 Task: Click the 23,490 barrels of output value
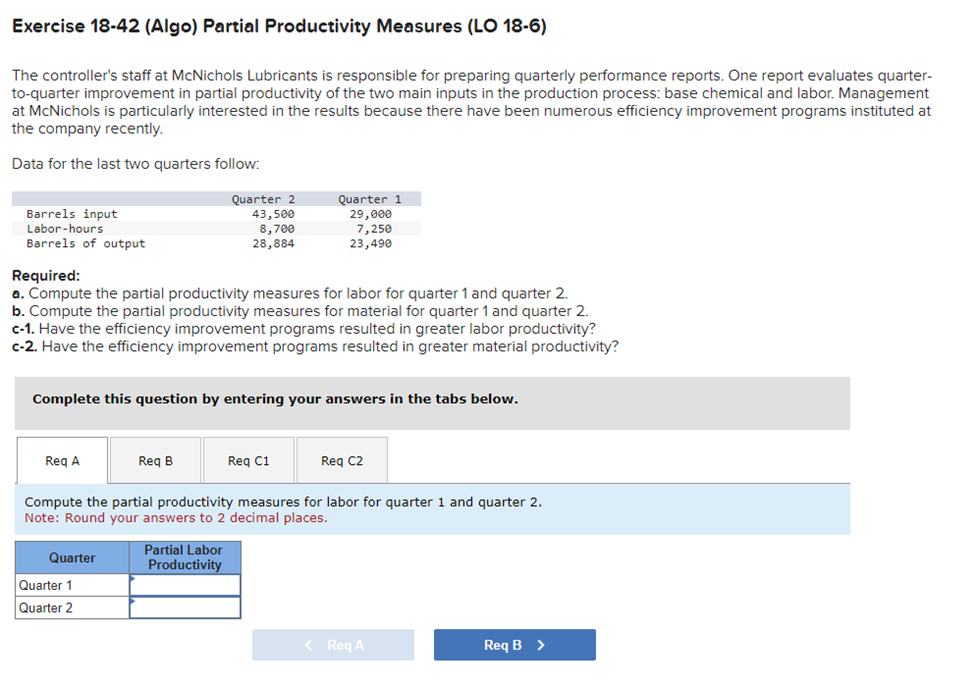(x=371, y=244)
